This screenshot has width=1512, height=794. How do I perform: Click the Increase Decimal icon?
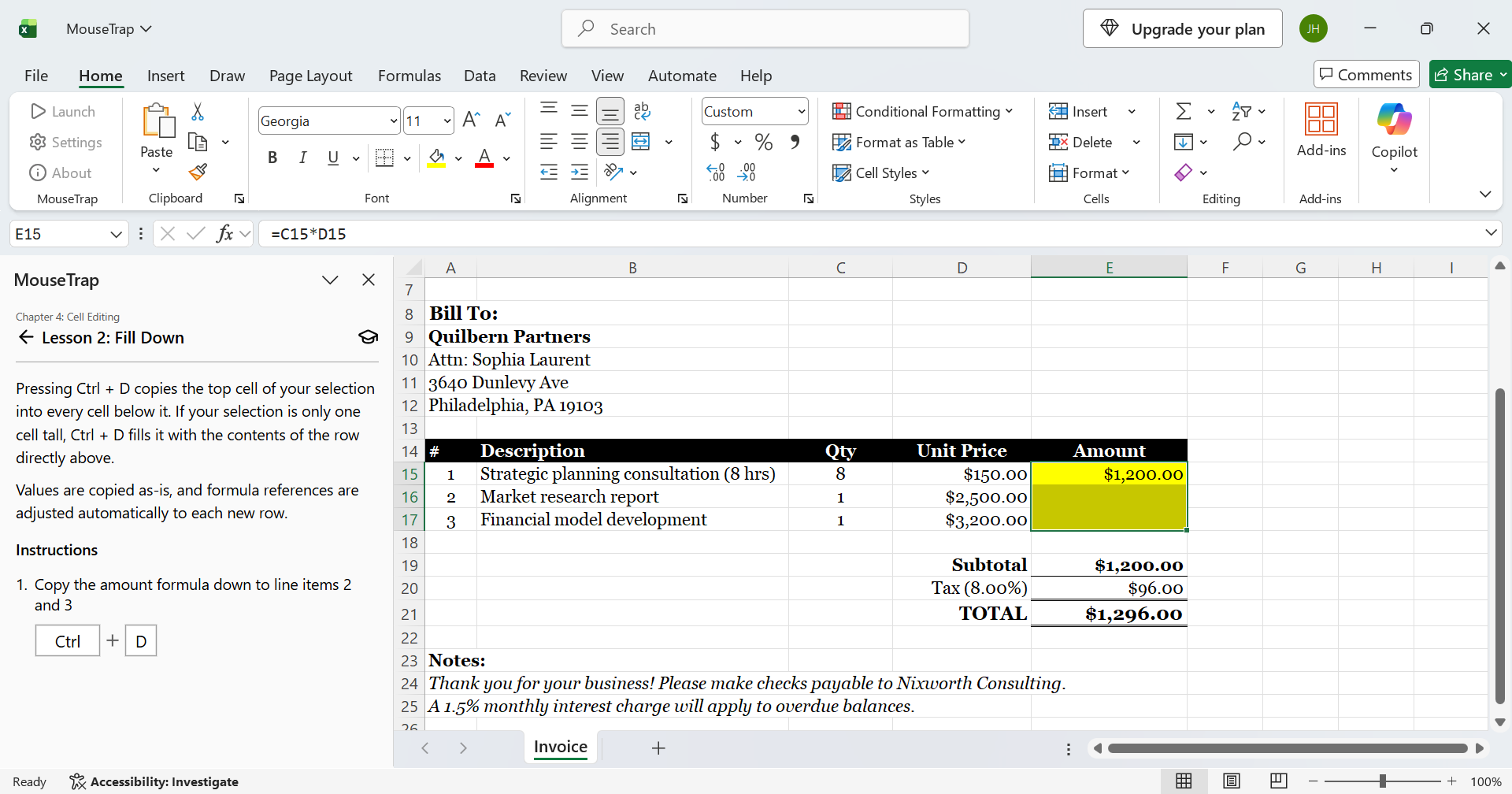pos(716,173)
